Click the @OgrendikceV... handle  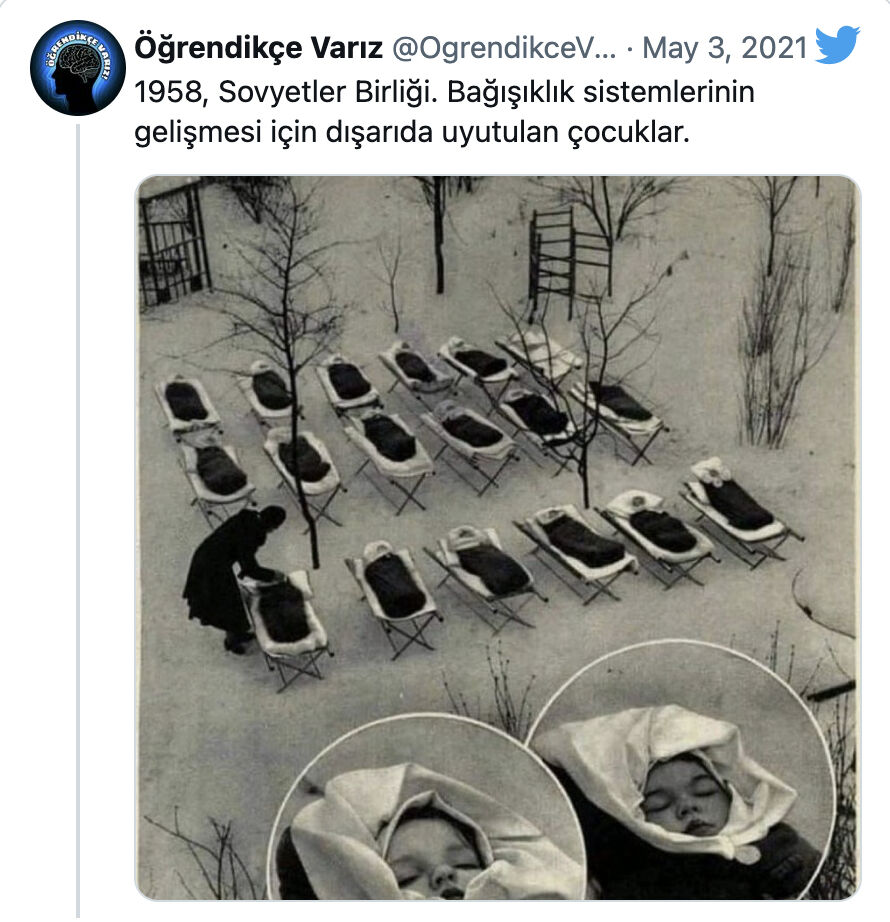(504, 48)
